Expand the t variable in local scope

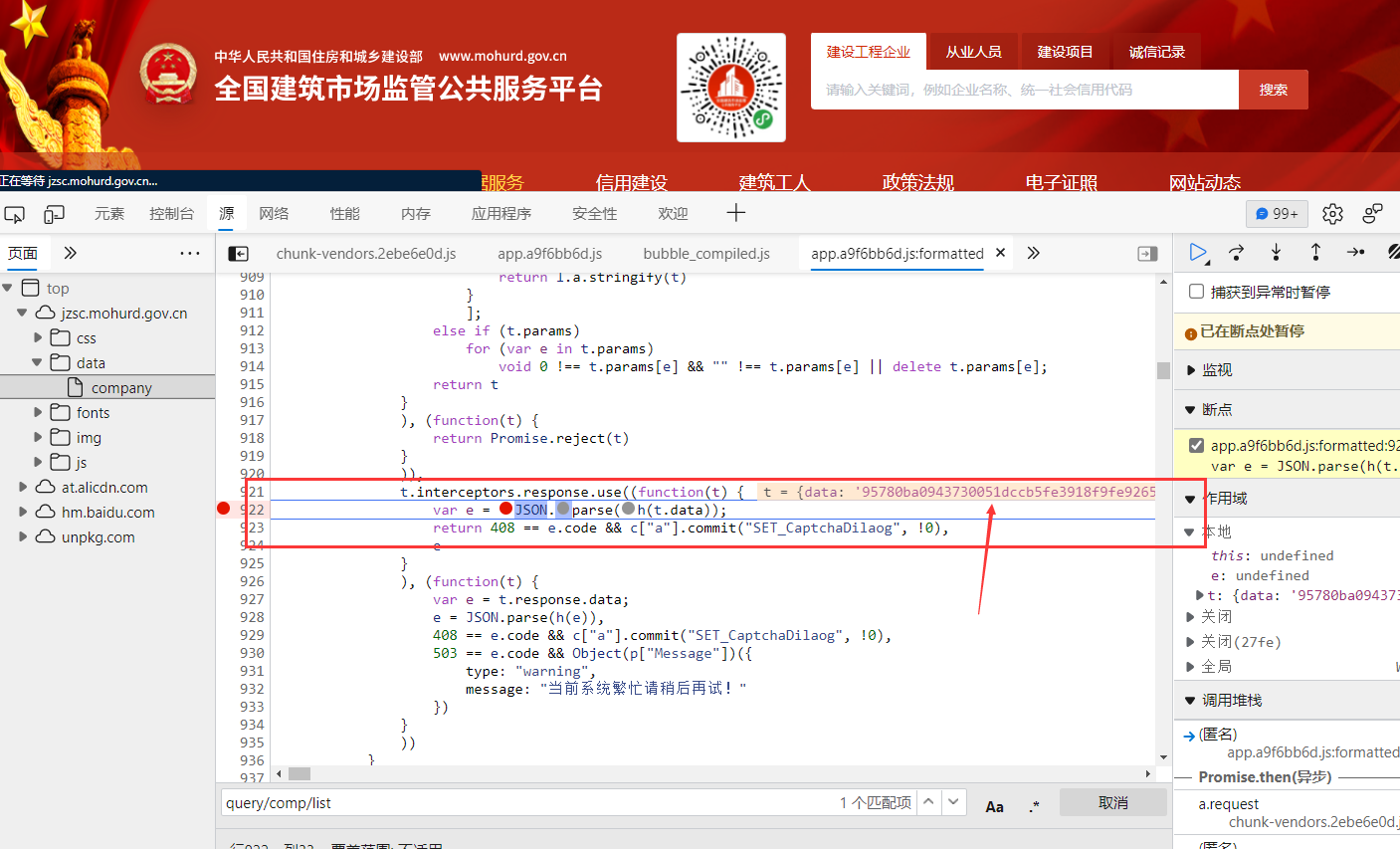pos(1200,595)
